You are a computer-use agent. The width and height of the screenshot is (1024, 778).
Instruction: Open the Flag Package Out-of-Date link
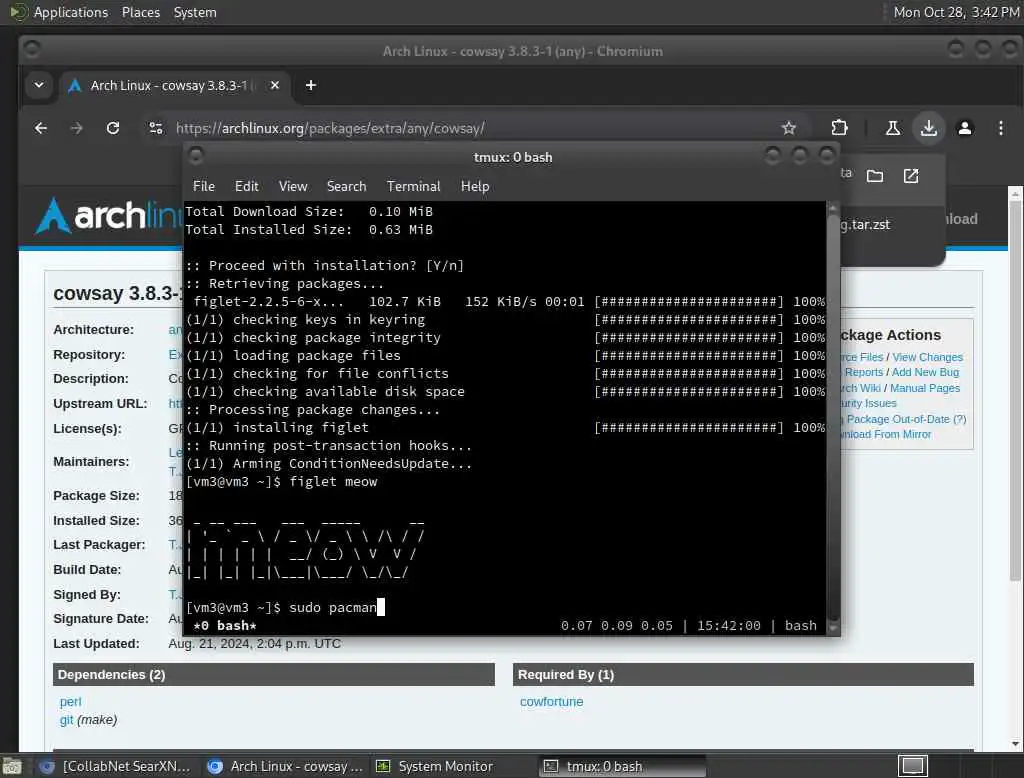(904, 419)
